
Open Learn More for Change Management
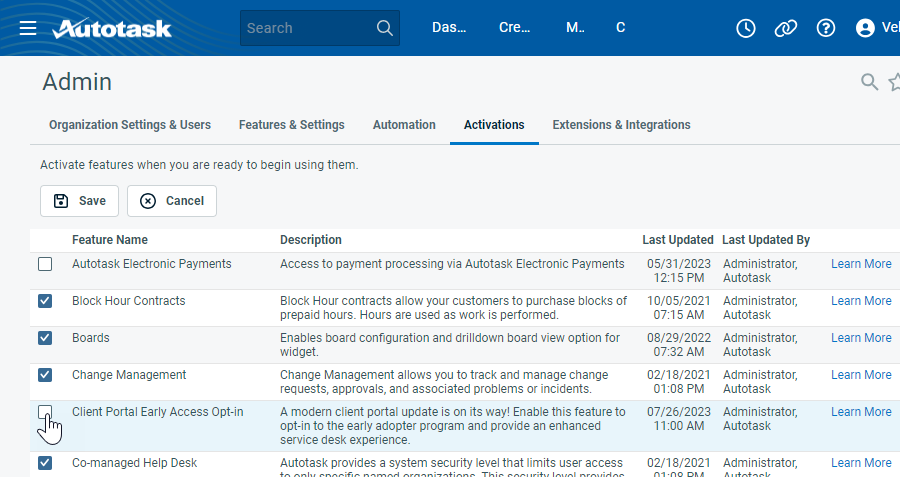861,375
